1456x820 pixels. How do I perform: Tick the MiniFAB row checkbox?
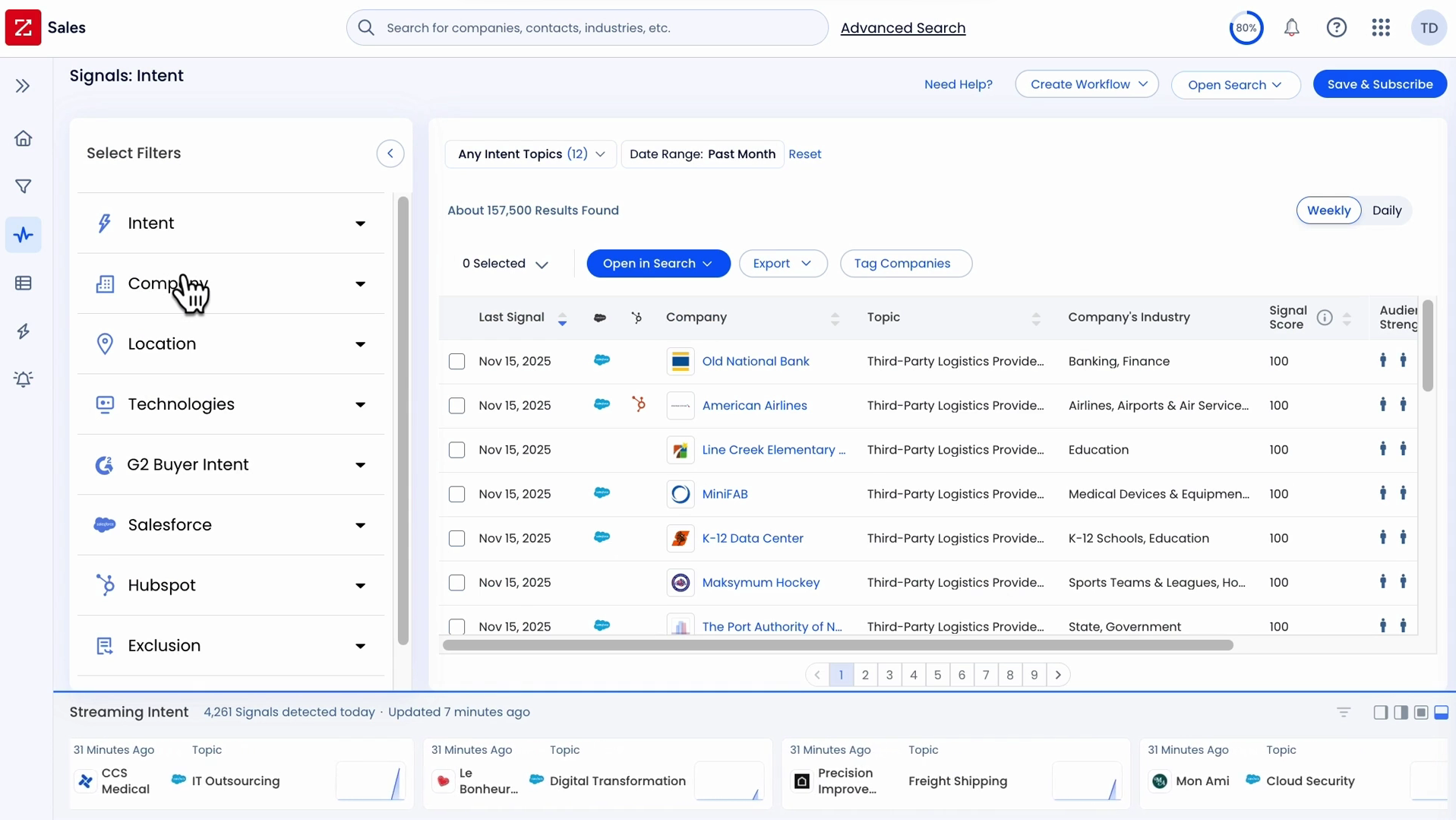click(456, 494)
